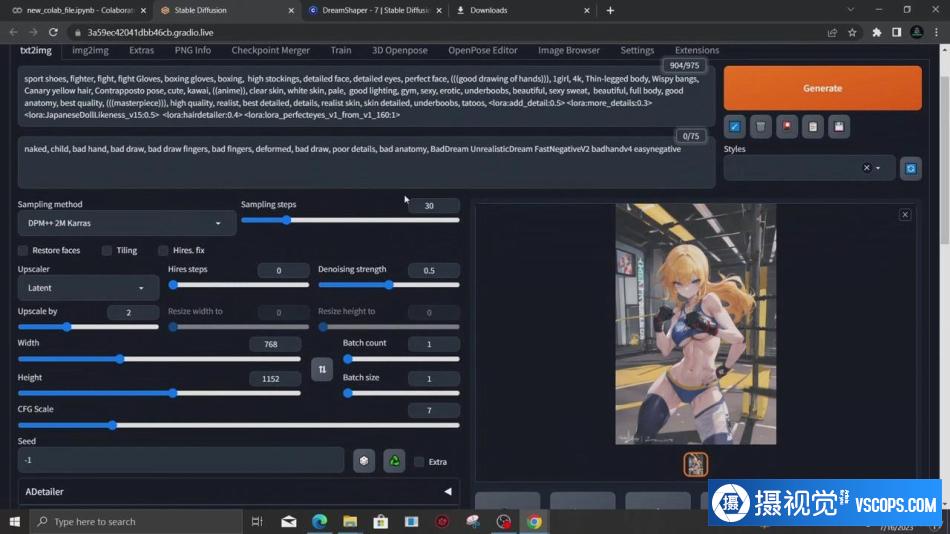Reuse last seed with the green recycle icon
This screenshot has height=534, width=950.
pos(394,461)
